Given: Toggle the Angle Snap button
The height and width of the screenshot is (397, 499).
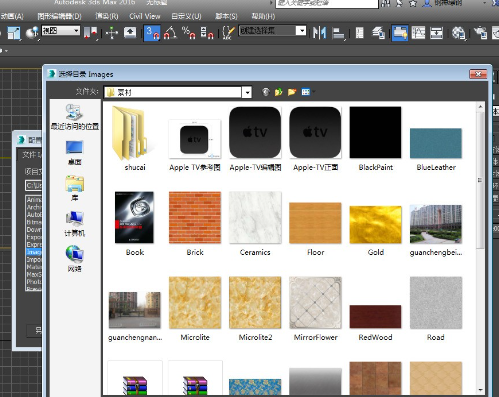Looking at the screenshot, I should (170, 33).
